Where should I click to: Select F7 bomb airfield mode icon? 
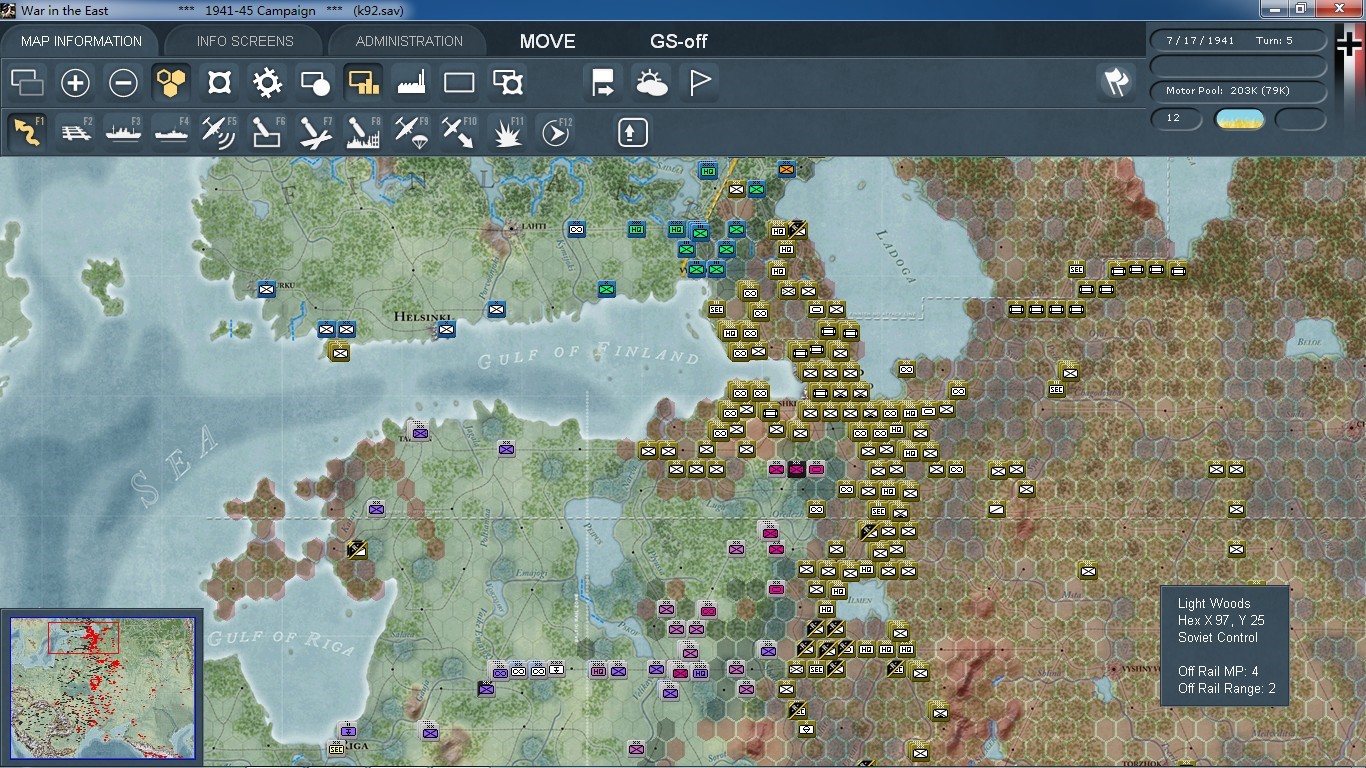click(x=316, y=132)
